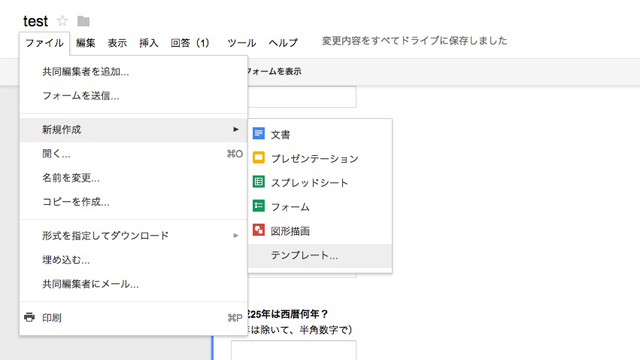Create a new プレゼンテーション
Image resolution: width=640 pixels, height=360 pixels.
point(320,158)
